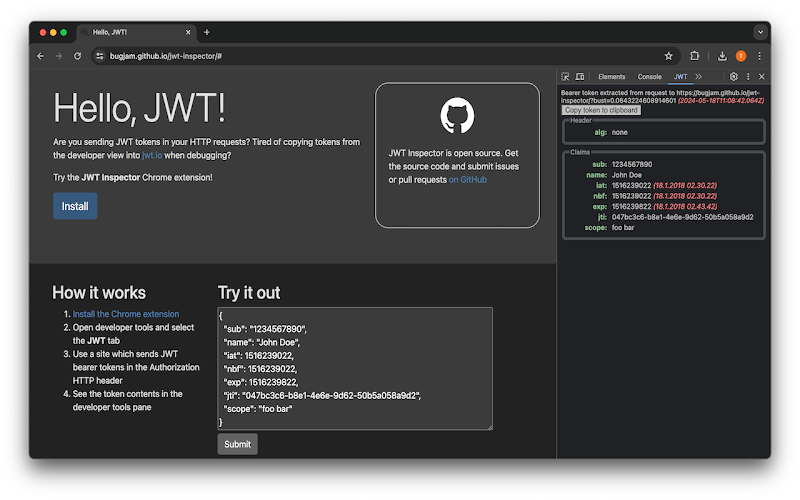Click the green macOS fullscreen button
This screenshot has height=500, width=800.
(x=64, y=32)
